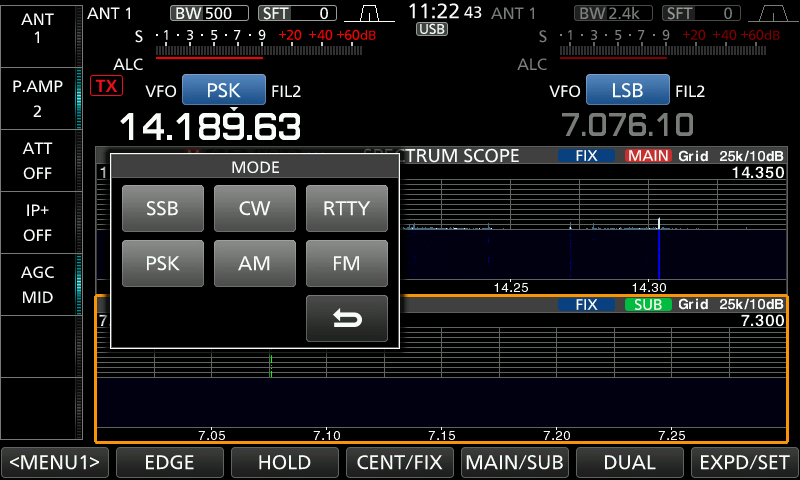800x480 pixels.
Task: Pick FM from the MODE popup
Action: coord(346,264)
